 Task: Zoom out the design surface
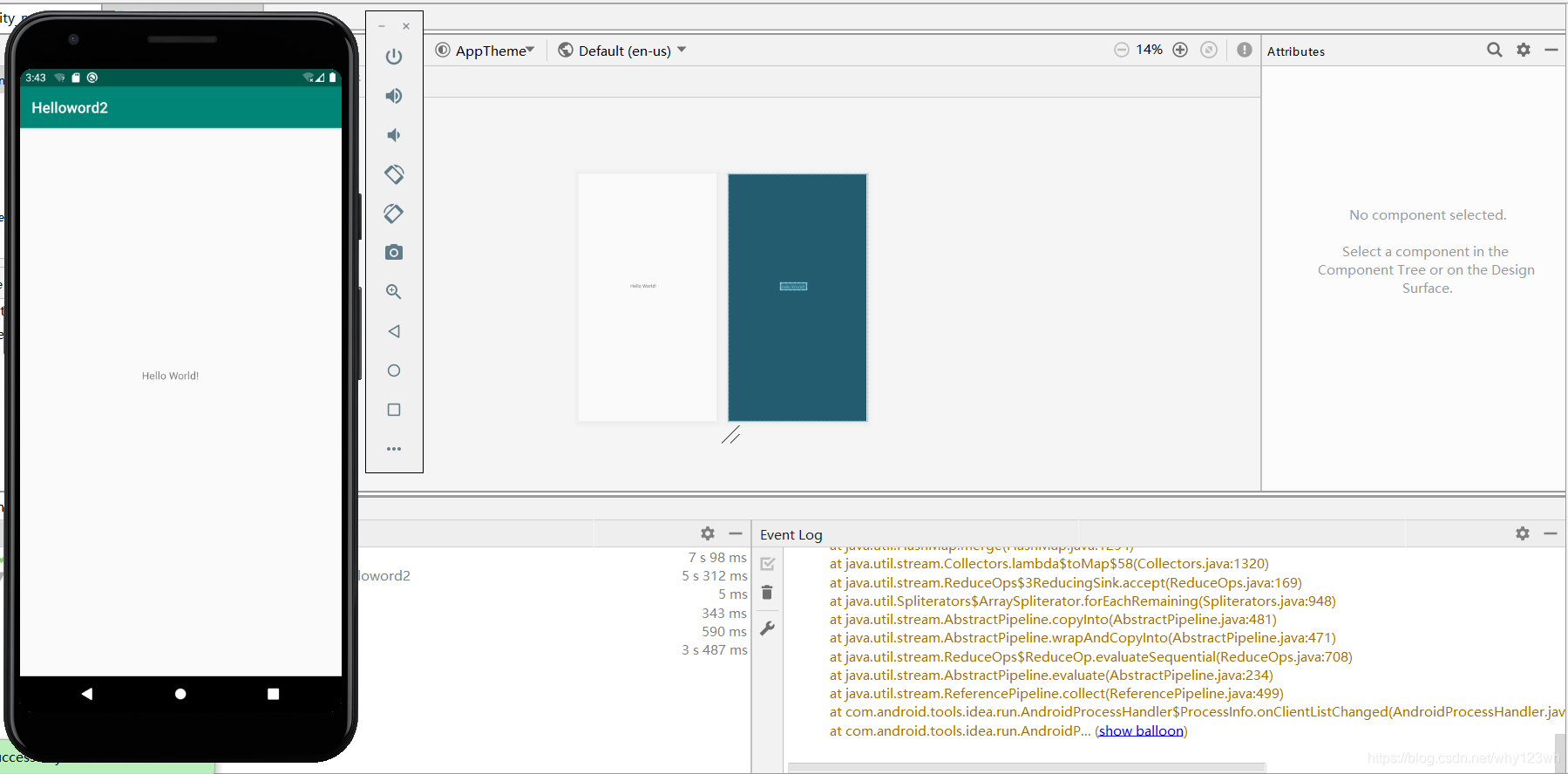click(x=1122, y=50)
